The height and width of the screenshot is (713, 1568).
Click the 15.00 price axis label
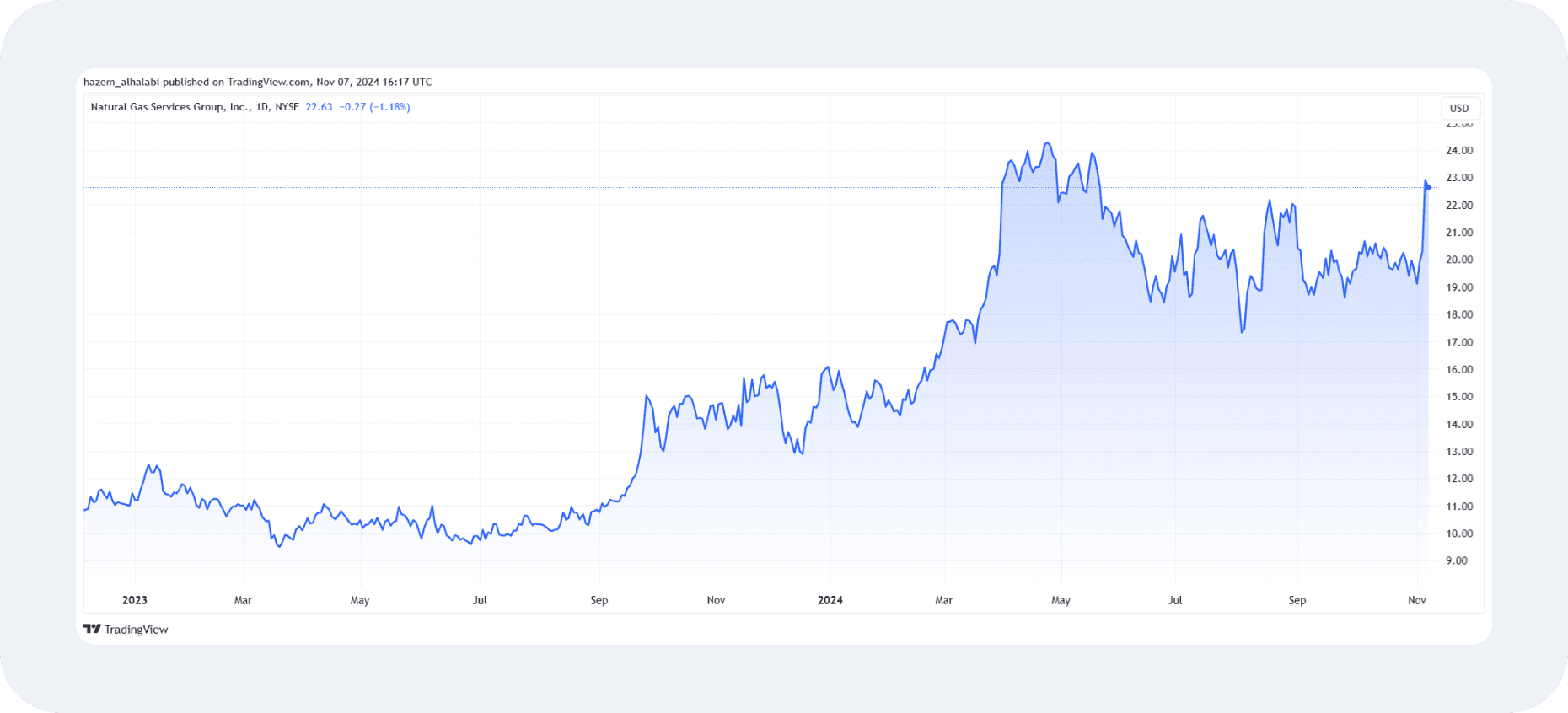point(1459,397)
